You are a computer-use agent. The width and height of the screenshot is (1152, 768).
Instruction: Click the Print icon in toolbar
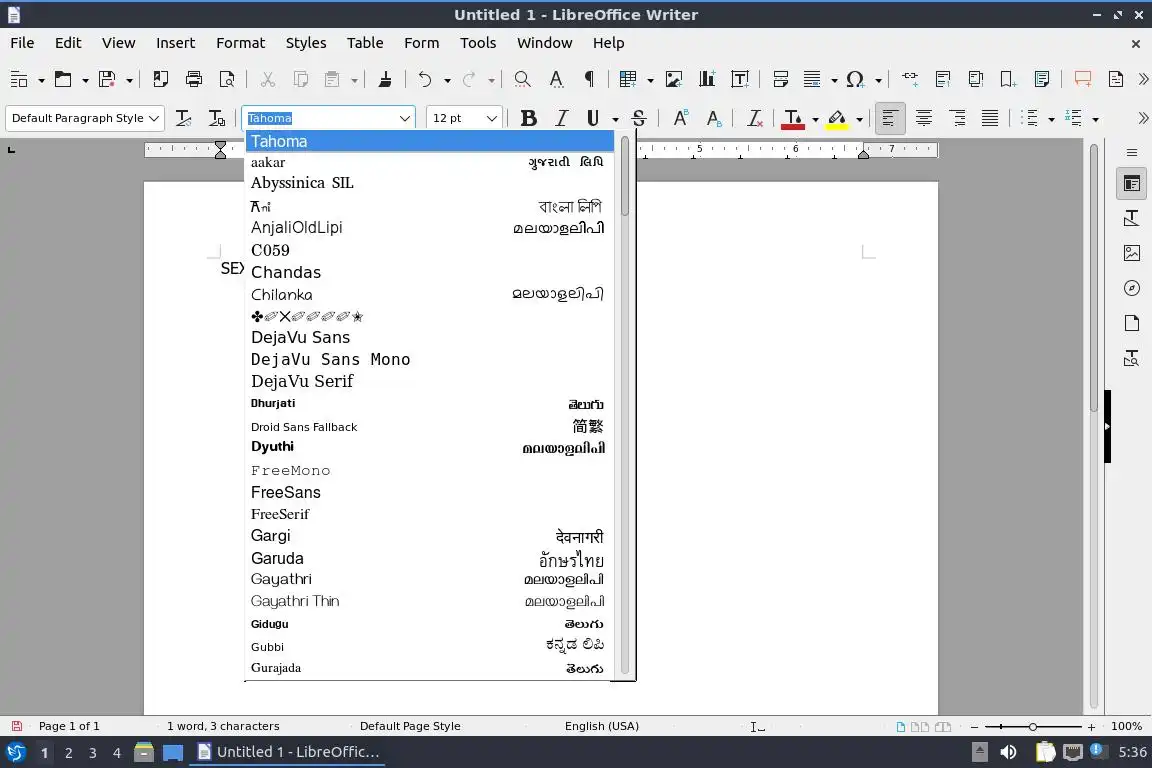[194, 79]
